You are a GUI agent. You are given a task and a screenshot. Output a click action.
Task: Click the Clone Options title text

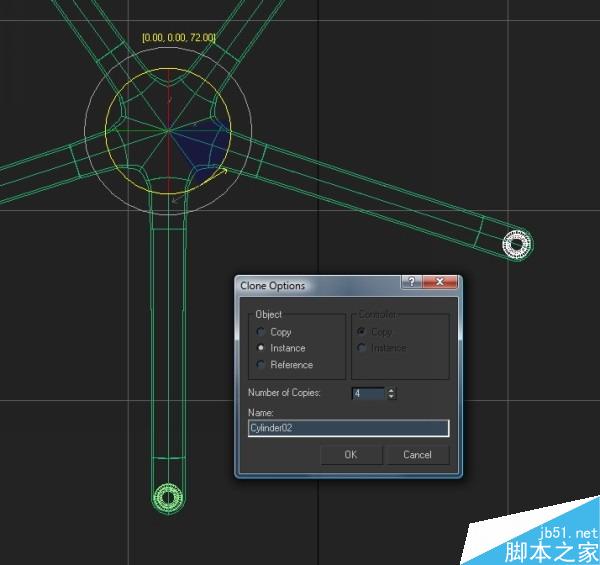[272, 286]
